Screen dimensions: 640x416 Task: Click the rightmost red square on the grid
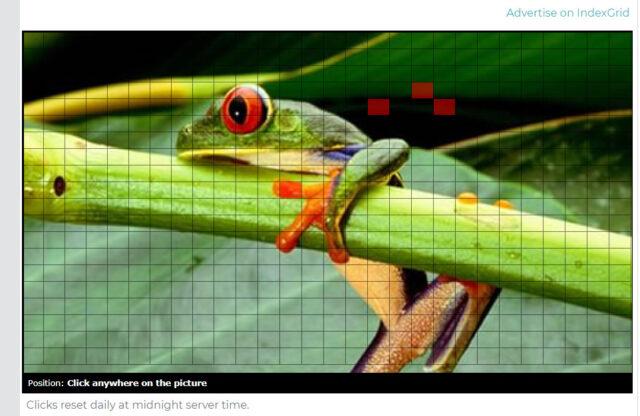(444, 107)
